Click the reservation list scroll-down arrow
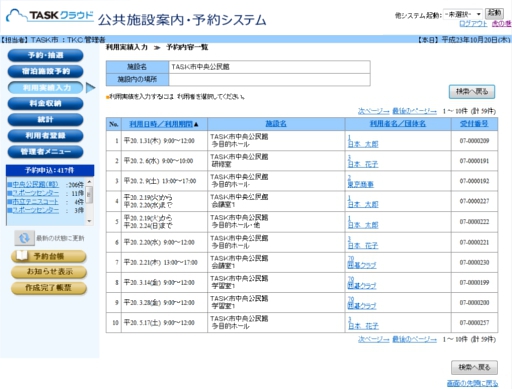 pyautogui.click(x=89, y=221)
